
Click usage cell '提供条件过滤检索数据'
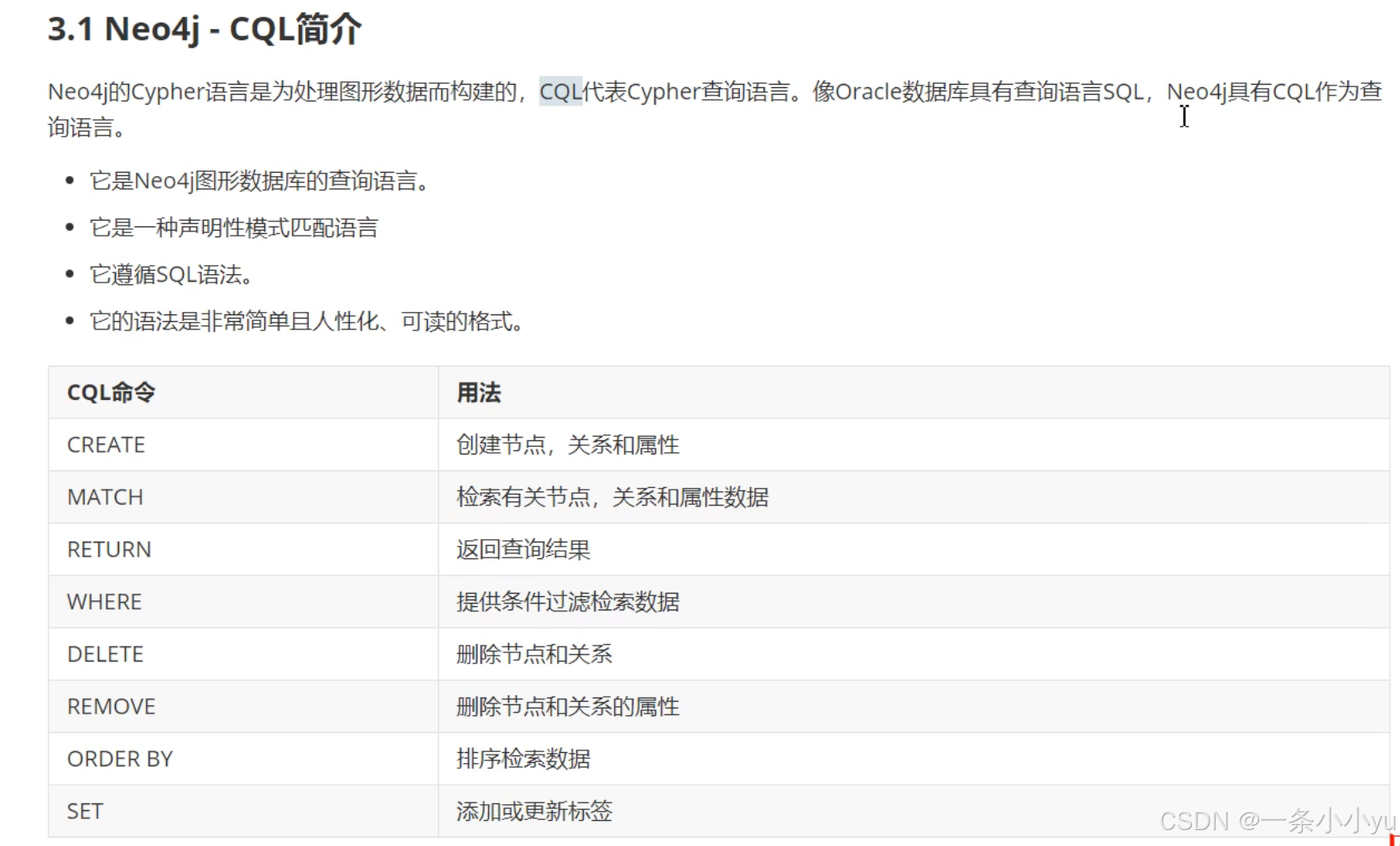913,602
